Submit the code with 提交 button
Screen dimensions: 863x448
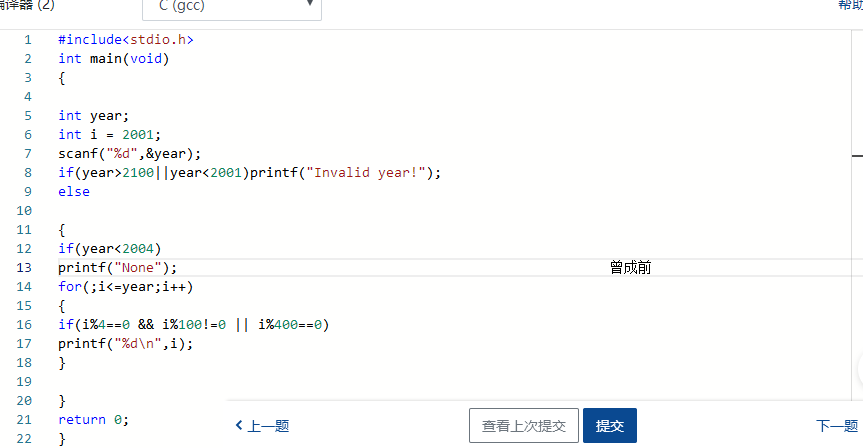coord(609,426)
